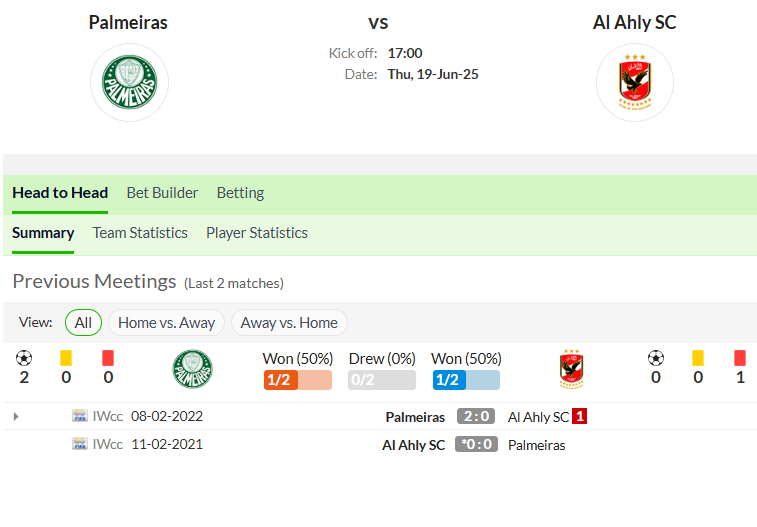Click Palmeiras yellow card icon
Viewport: 757px width, 527px height.
[x=66, y=358]
